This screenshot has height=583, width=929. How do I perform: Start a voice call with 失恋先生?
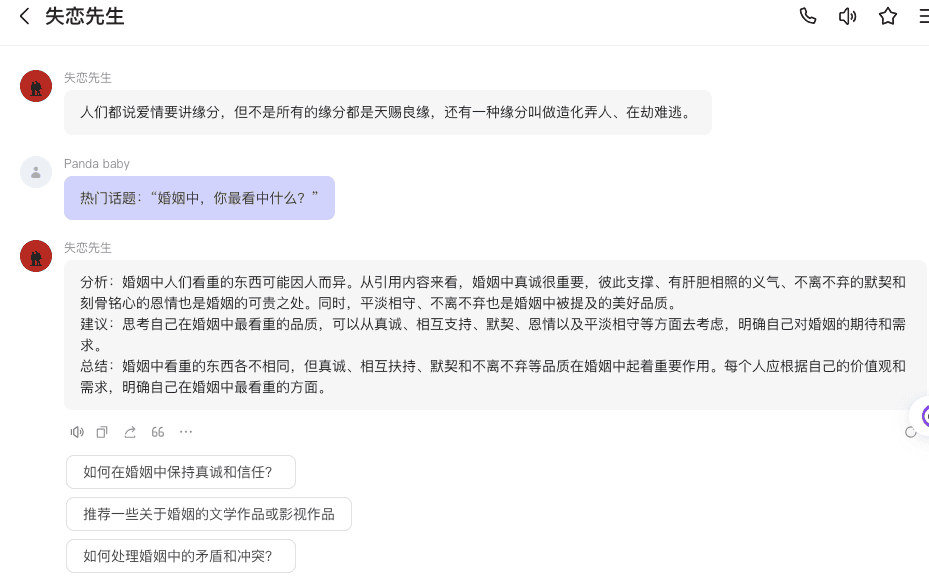(808, 16)
